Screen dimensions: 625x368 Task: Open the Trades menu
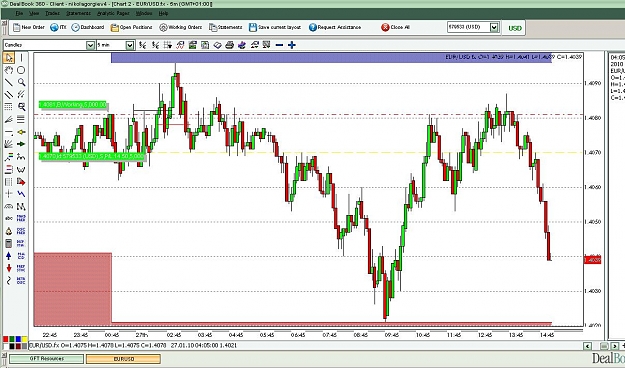[52, 13]
